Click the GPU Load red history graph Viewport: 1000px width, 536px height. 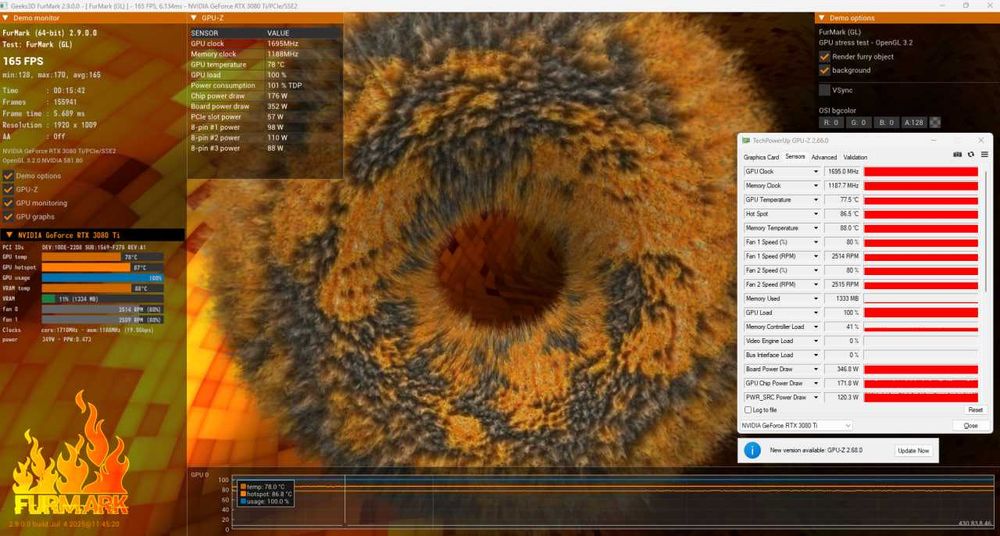[921, 313]
